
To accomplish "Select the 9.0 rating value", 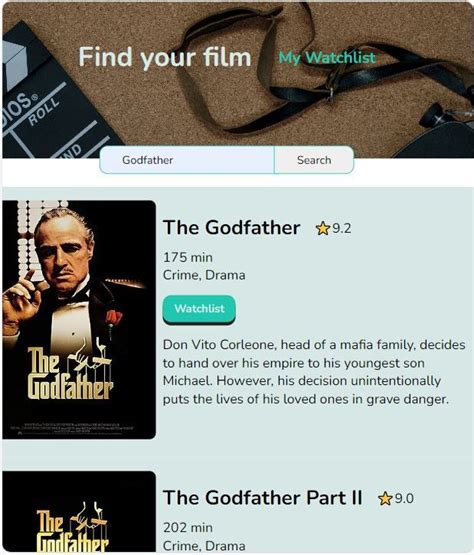I will click(x=404, y=499).
